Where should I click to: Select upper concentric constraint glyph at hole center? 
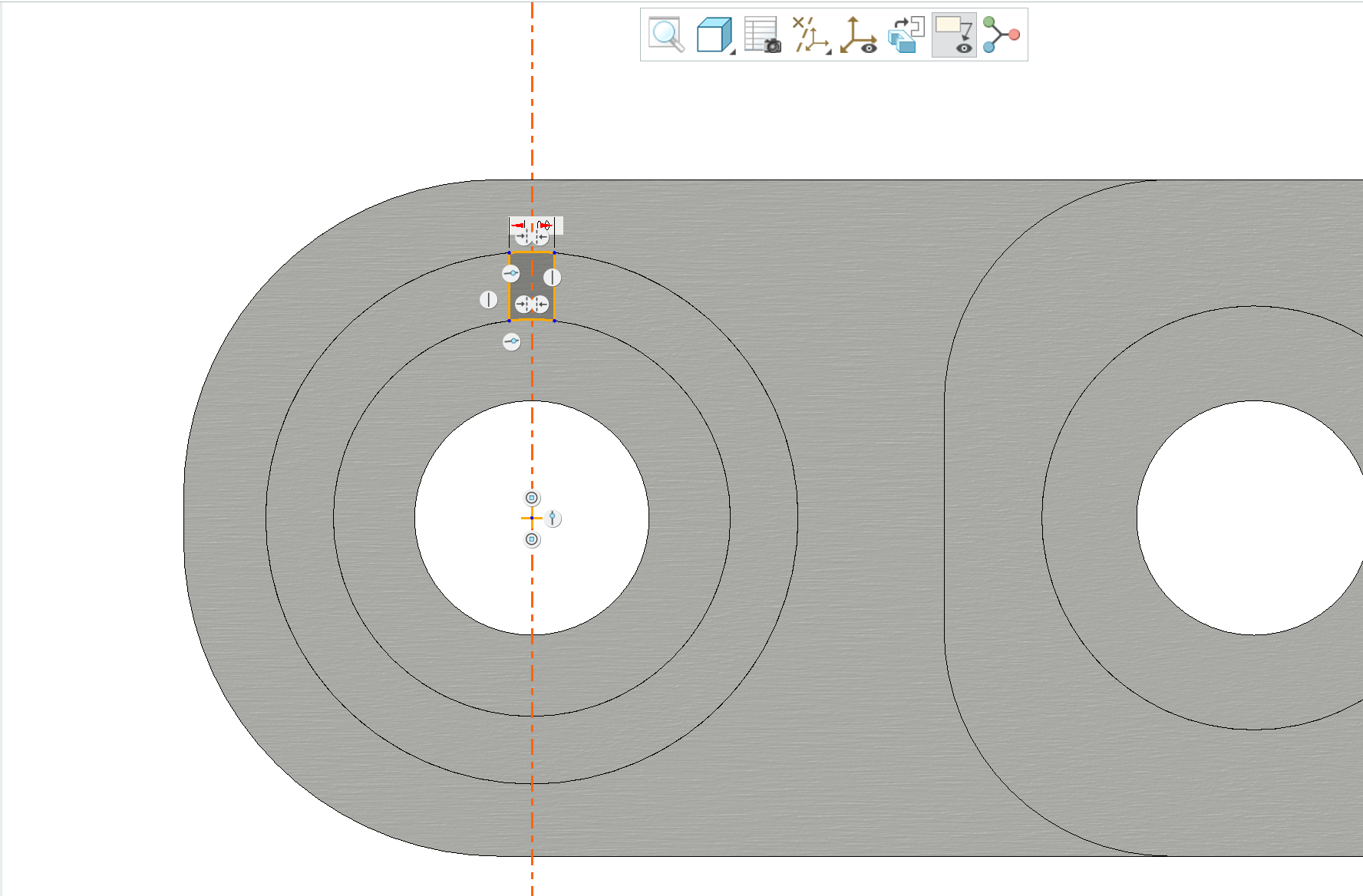click(x=532, y=498)
